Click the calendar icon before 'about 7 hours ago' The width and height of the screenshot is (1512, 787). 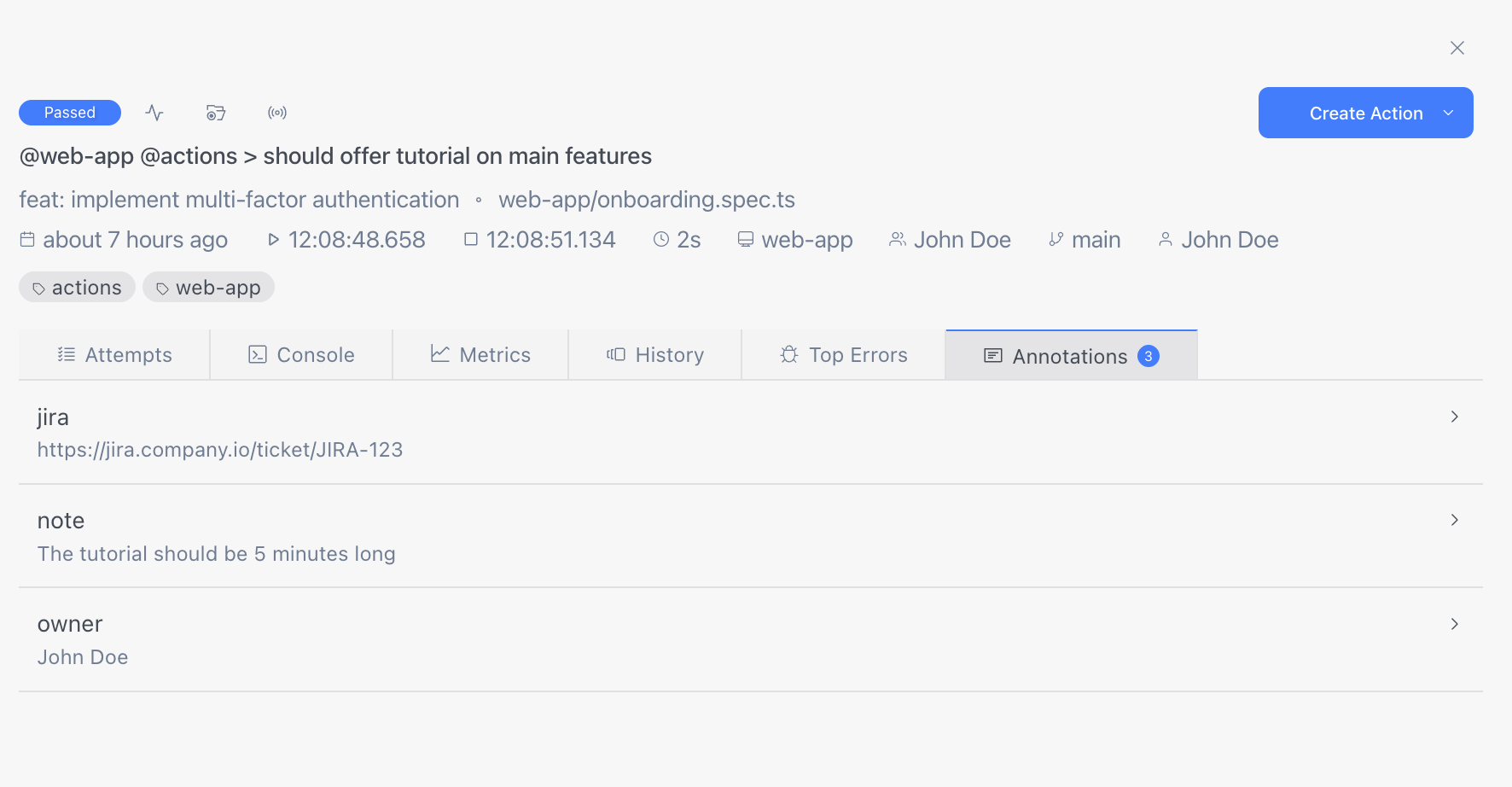point(27,240)
